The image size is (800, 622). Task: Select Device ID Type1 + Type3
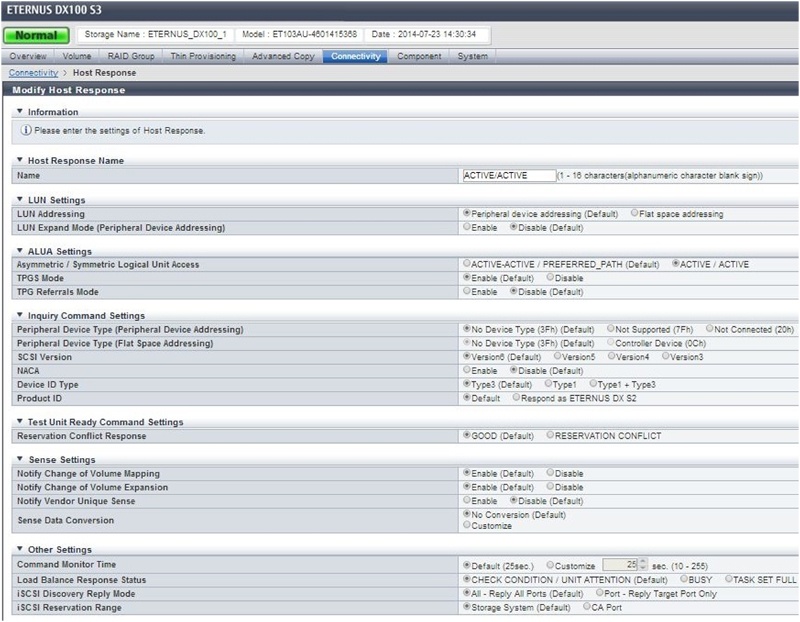593,384
